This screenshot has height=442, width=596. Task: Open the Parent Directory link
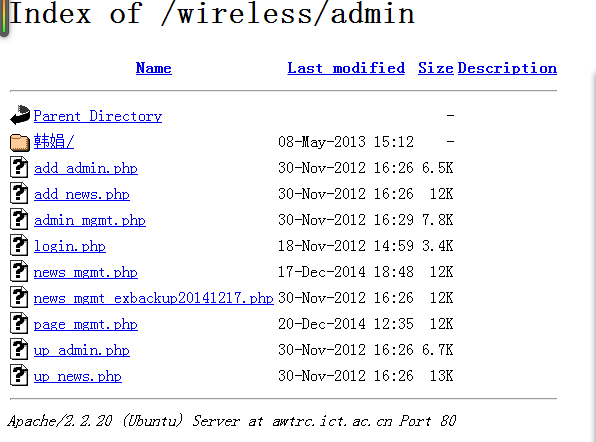click(98, 116)
